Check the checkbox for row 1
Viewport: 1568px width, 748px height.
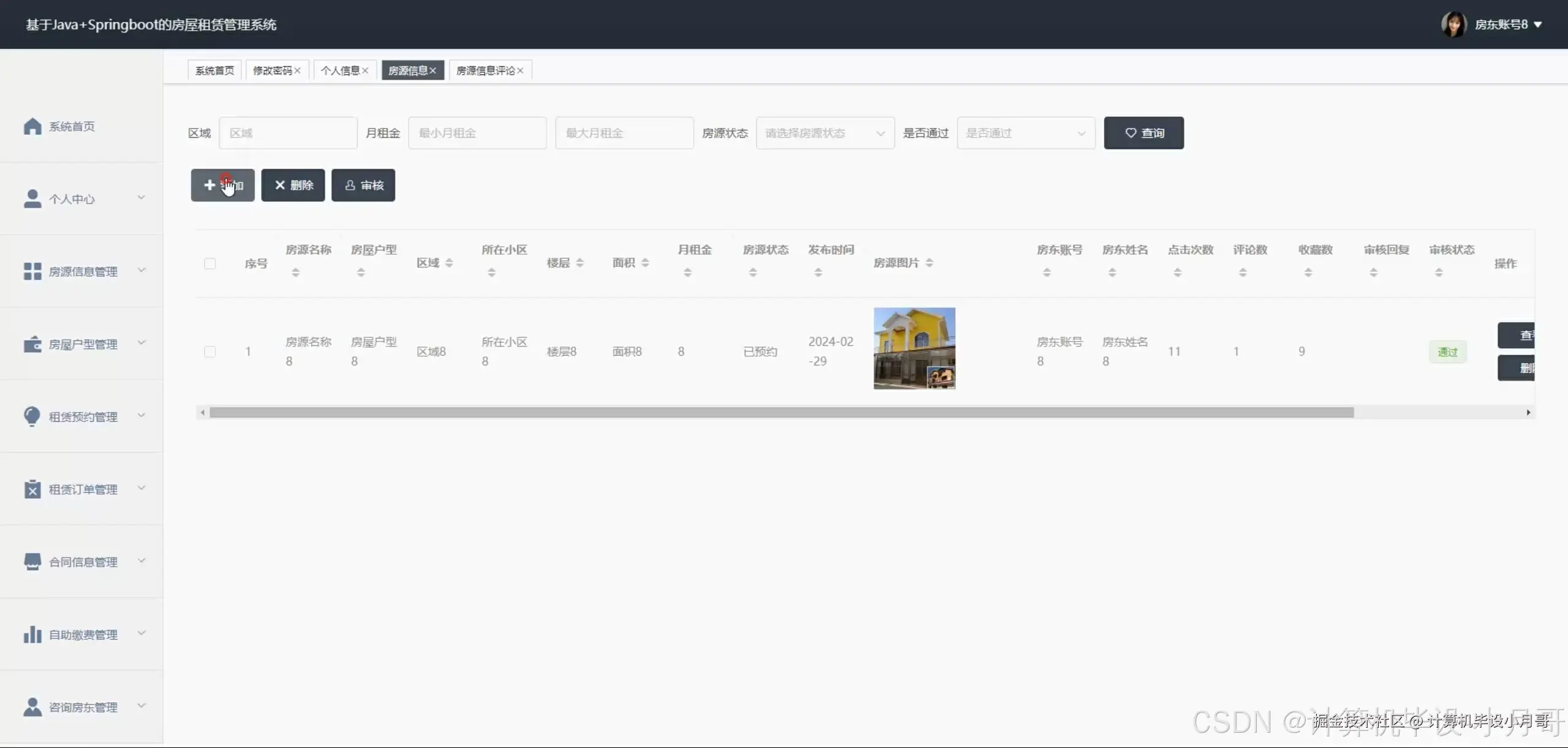[x=209, y=351]
